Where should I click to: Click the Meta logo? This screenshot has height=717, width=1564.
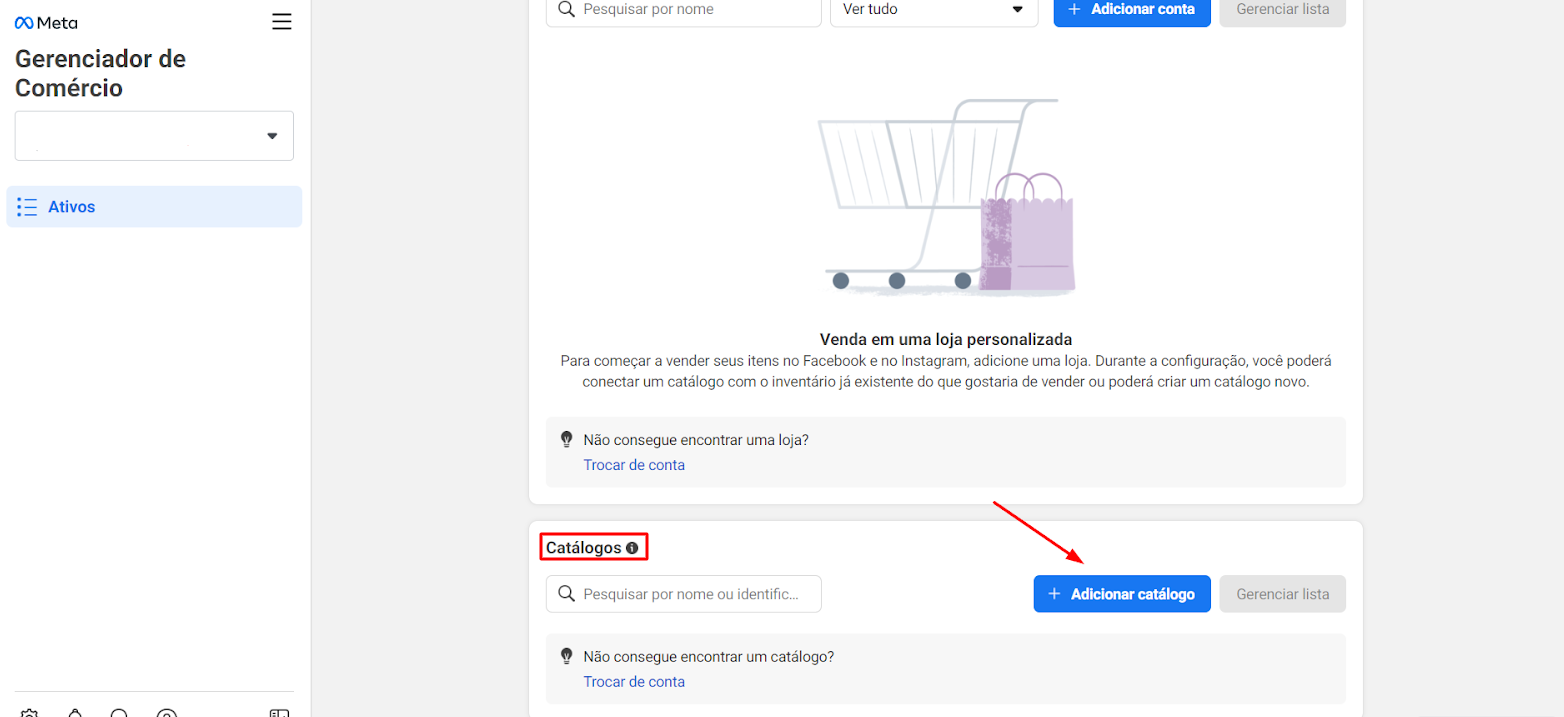46,22
